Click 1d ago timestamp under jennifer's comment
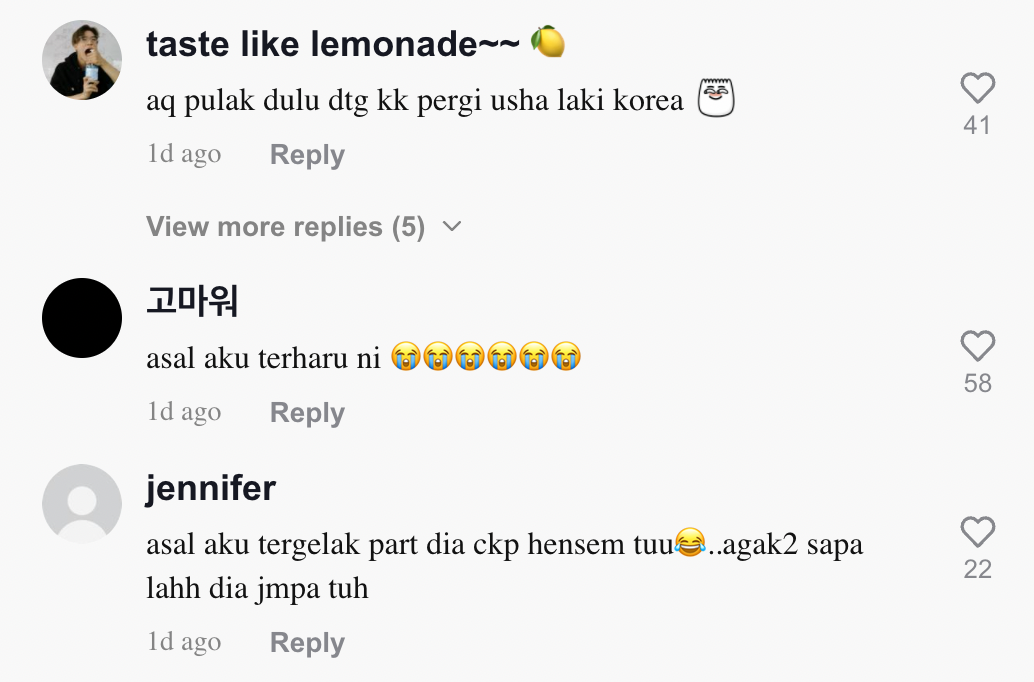Viewport: 1034px width, 682px height. (x=184, y=642)
